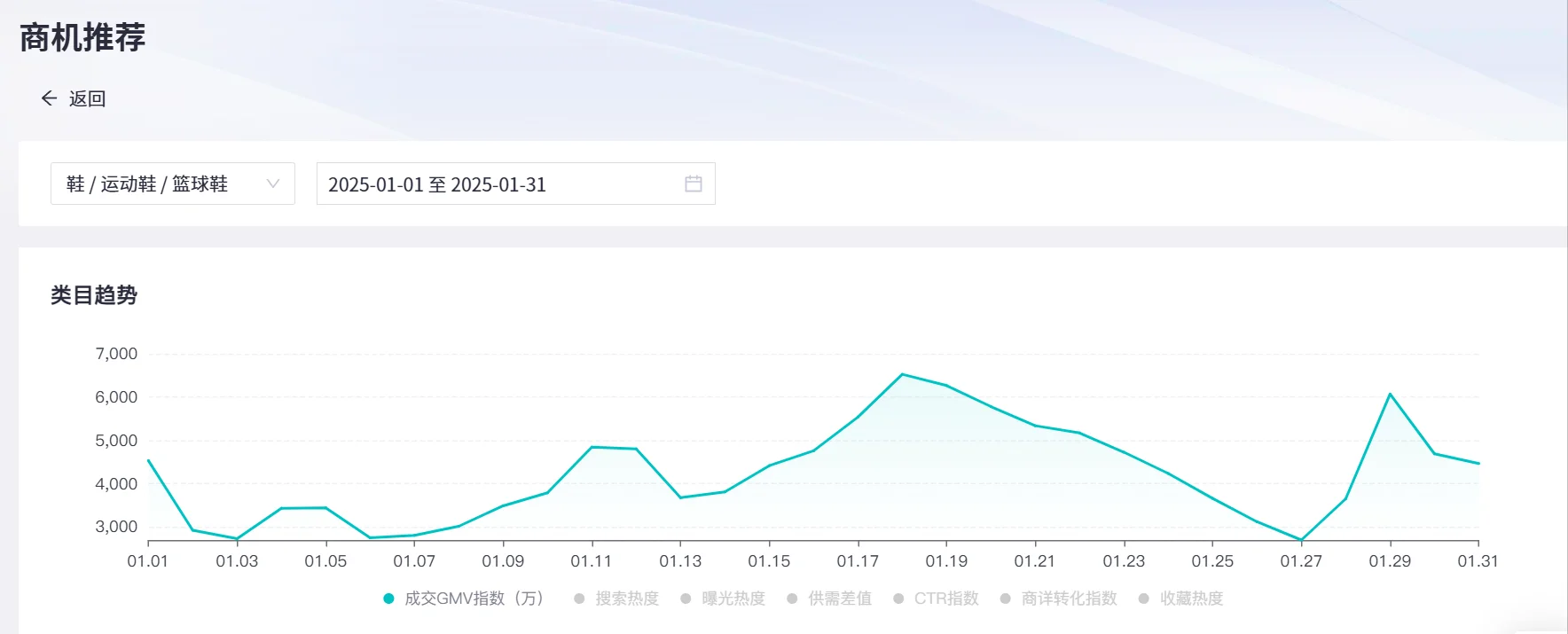This screenshot has height=634, width=1568.
Task: Click the 01.11 data point on chart
Action: (x=592, y=447)
